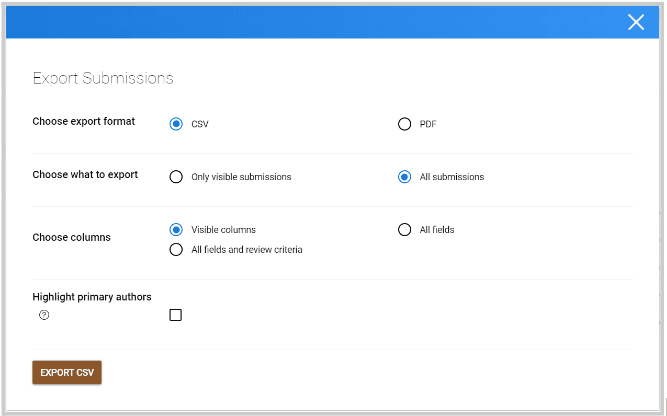This screenshot has width=667, height=416.
Task: Click the 'Highlight primary authors' label
Action: pos(92,296)
